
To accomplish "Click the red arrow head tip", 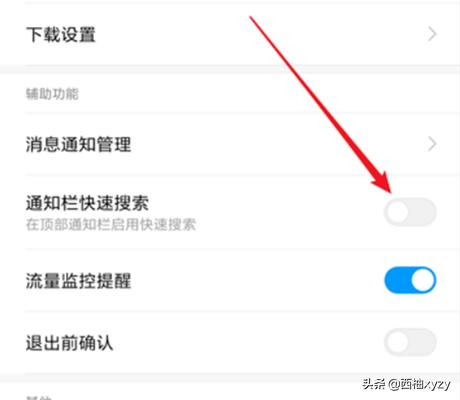I will 390,191.
